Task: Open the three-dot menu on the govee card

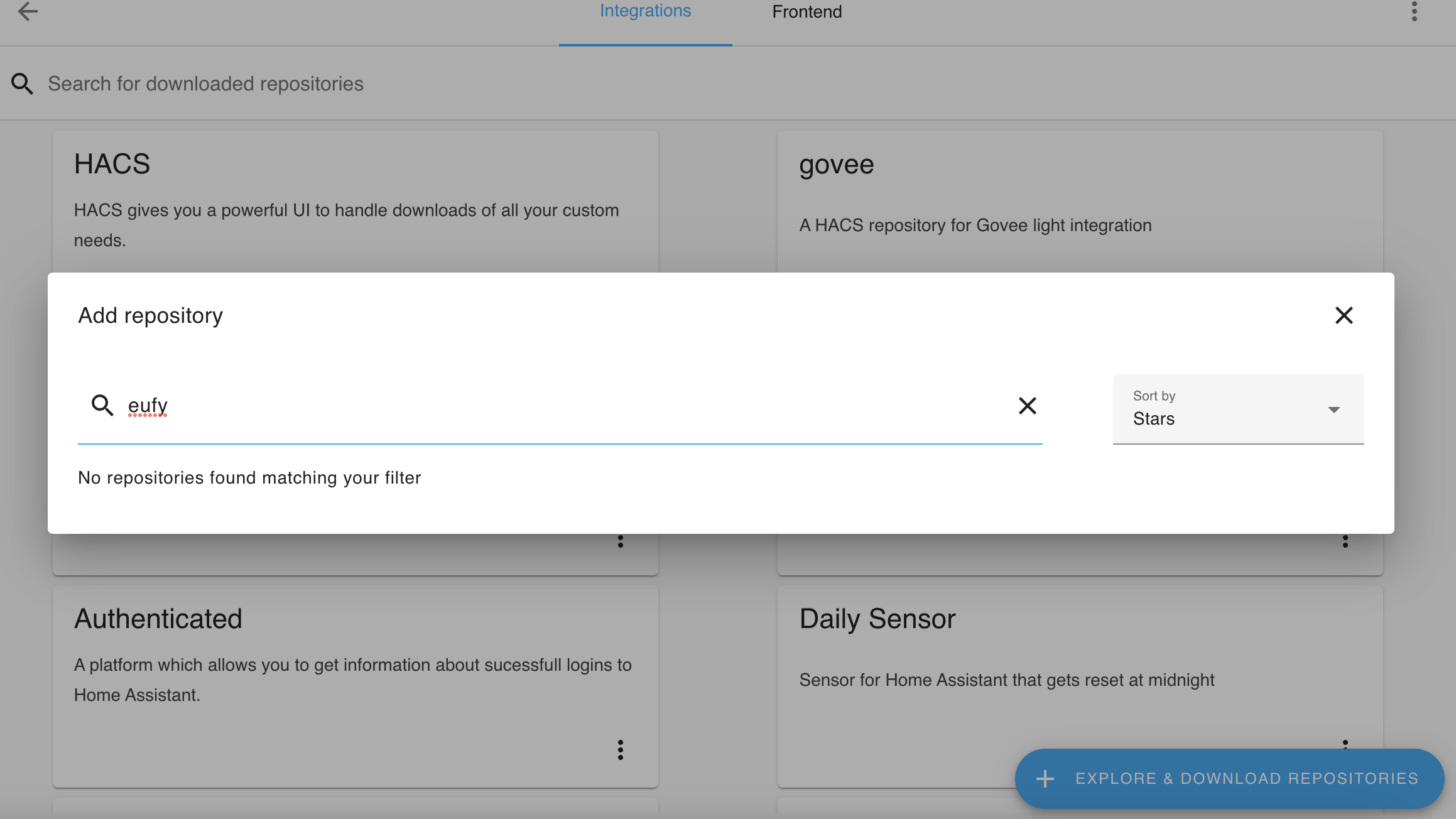Action: point(1345,541)
